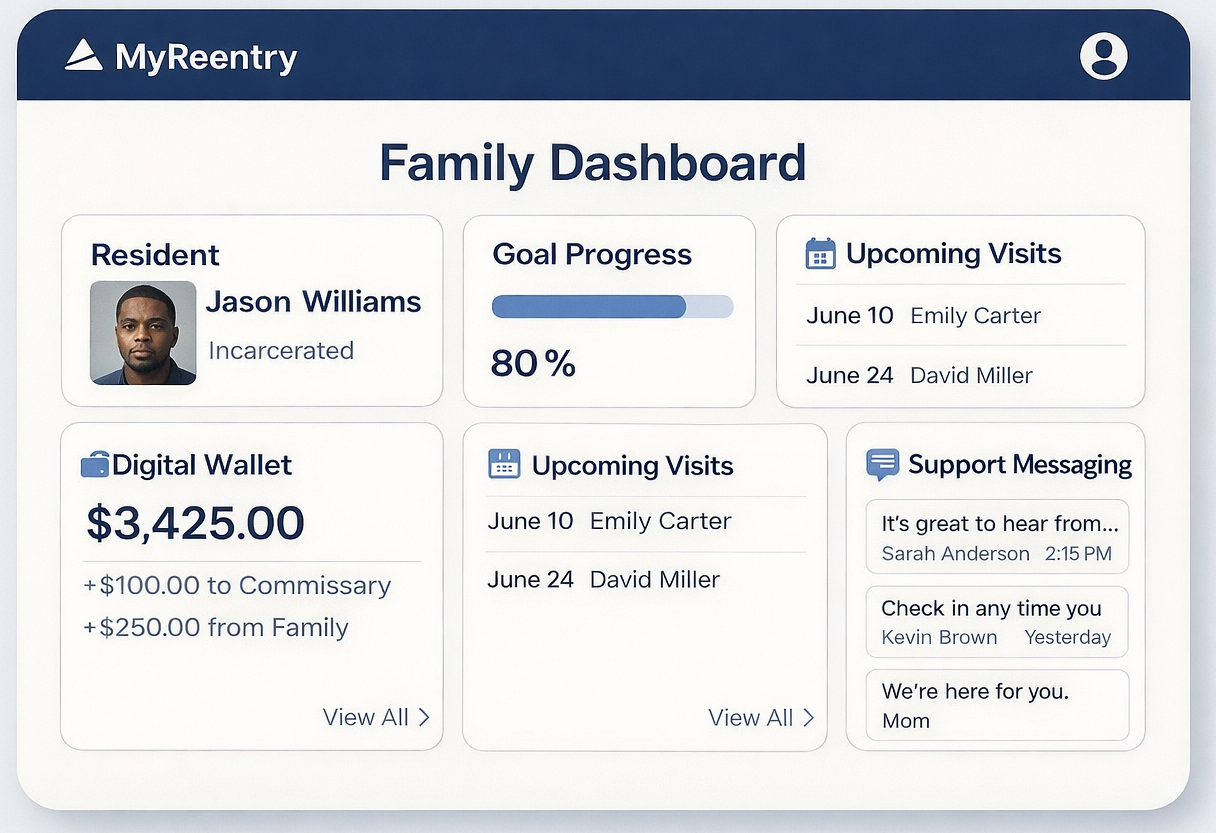Select June 10 Emily Carter visit in top card
This screenshot has height=833, width=1216.
click(924, 316)
